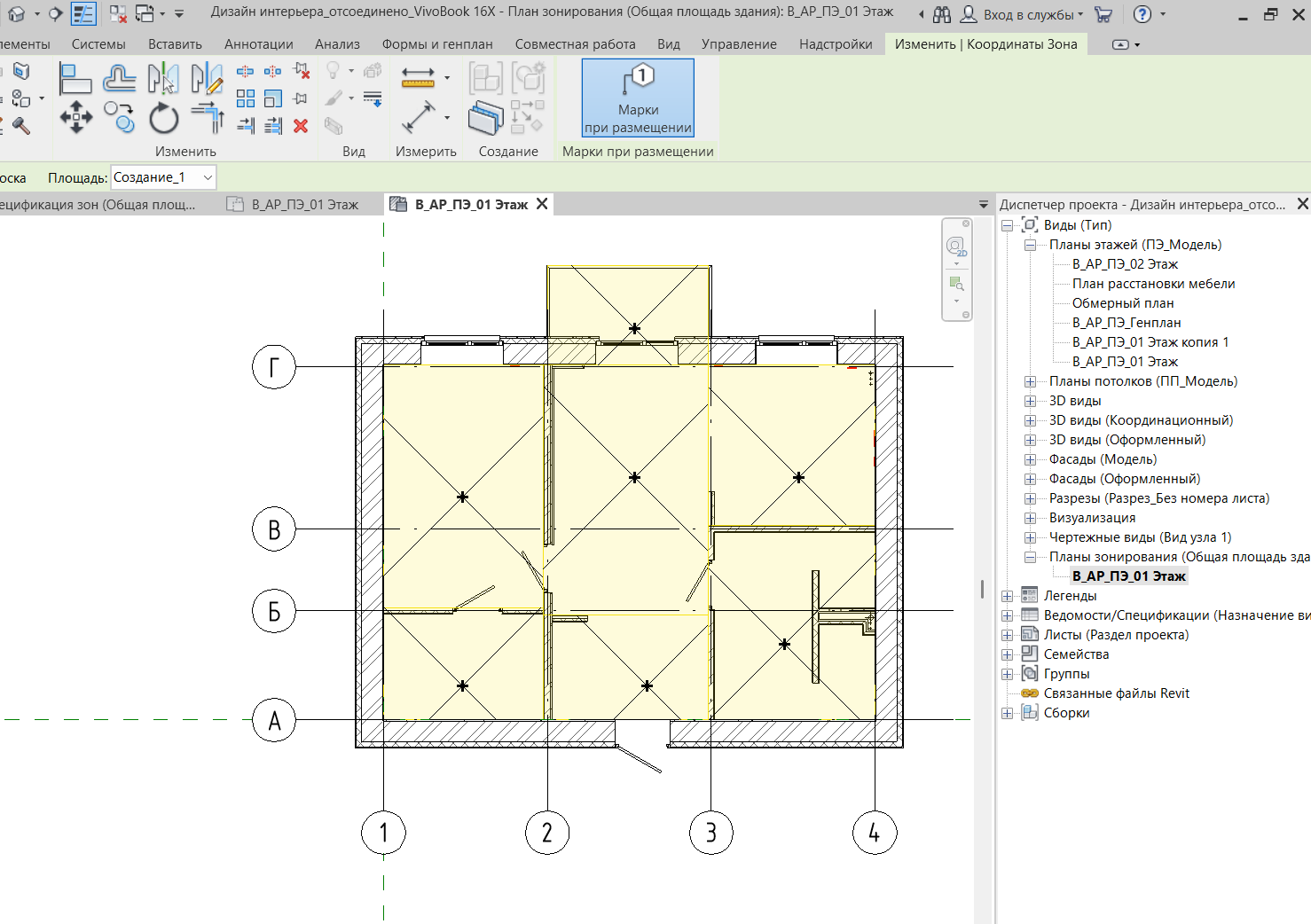
Task: Expand the 'Фасады (Модель)' node
Action: point(1030,459)
